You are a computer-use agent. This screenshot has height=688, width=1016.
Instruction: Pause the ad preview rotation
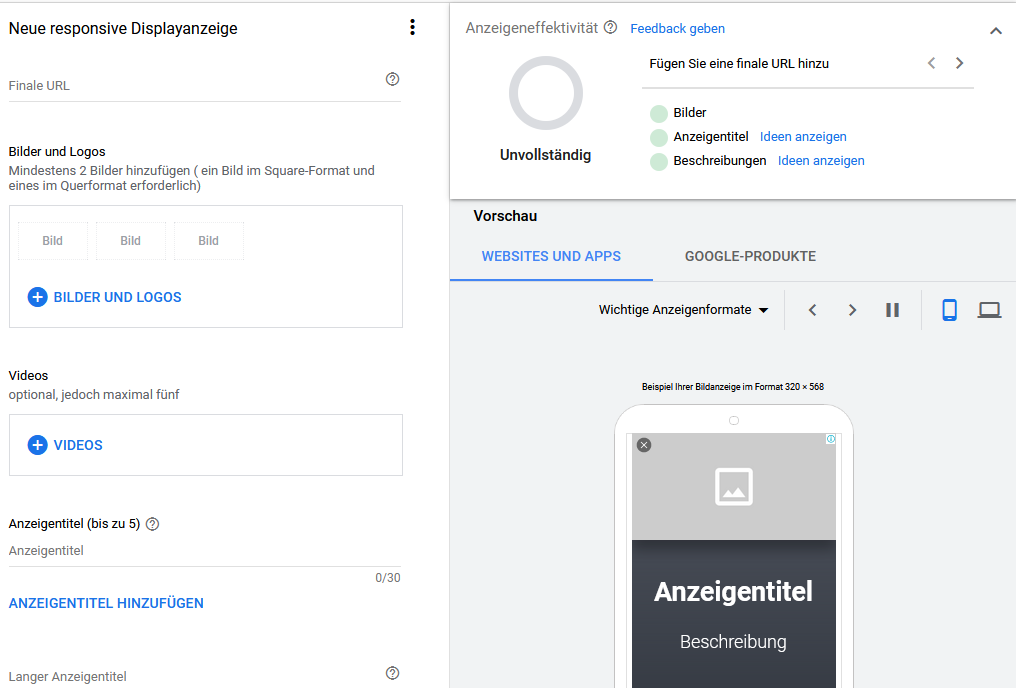pyautogui.click(x=892, y=310)
